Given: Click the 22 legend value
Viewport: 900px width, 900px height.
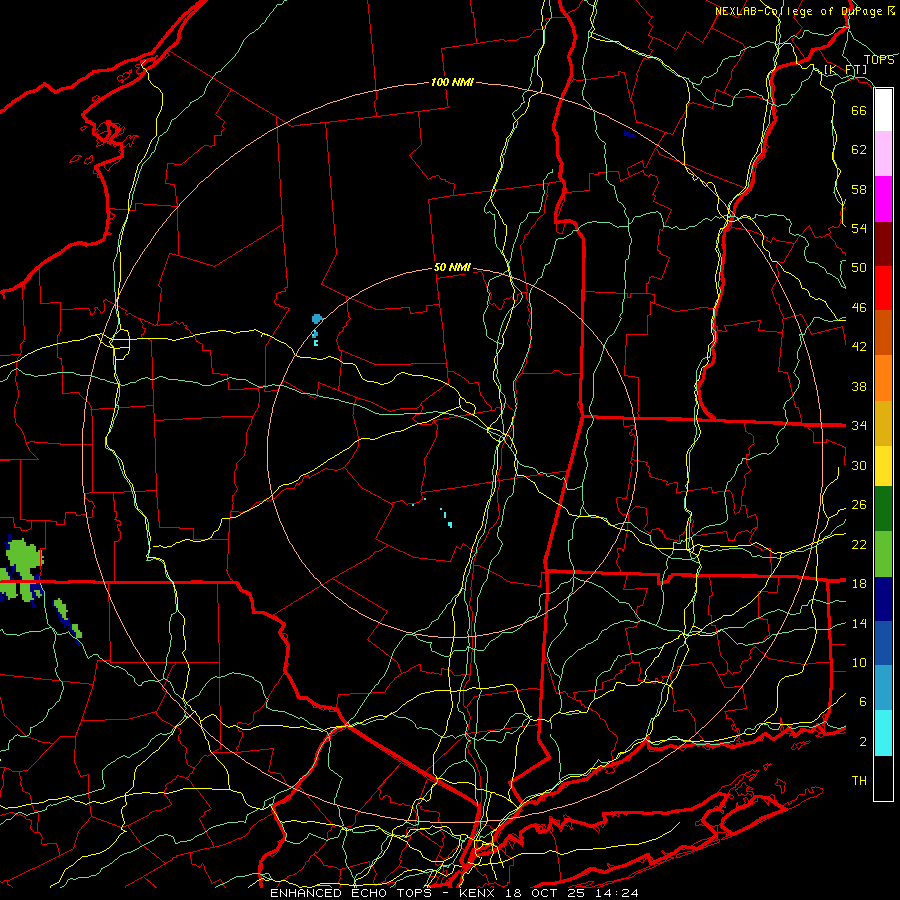Looking at the screenshot, I should click(x=859, y=545).
